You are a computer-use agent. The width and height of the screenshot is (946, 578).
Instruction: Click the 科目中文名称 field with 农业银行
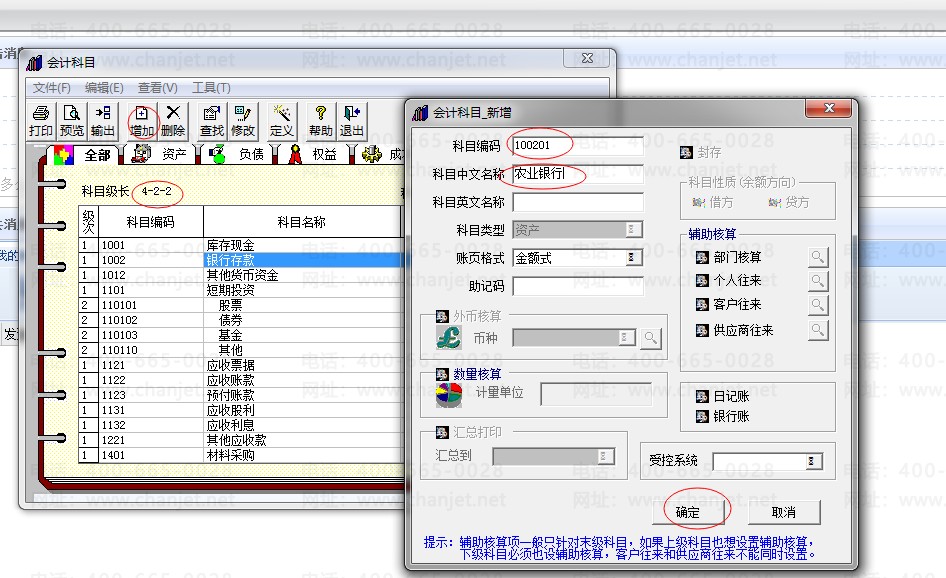click(577, 174)
